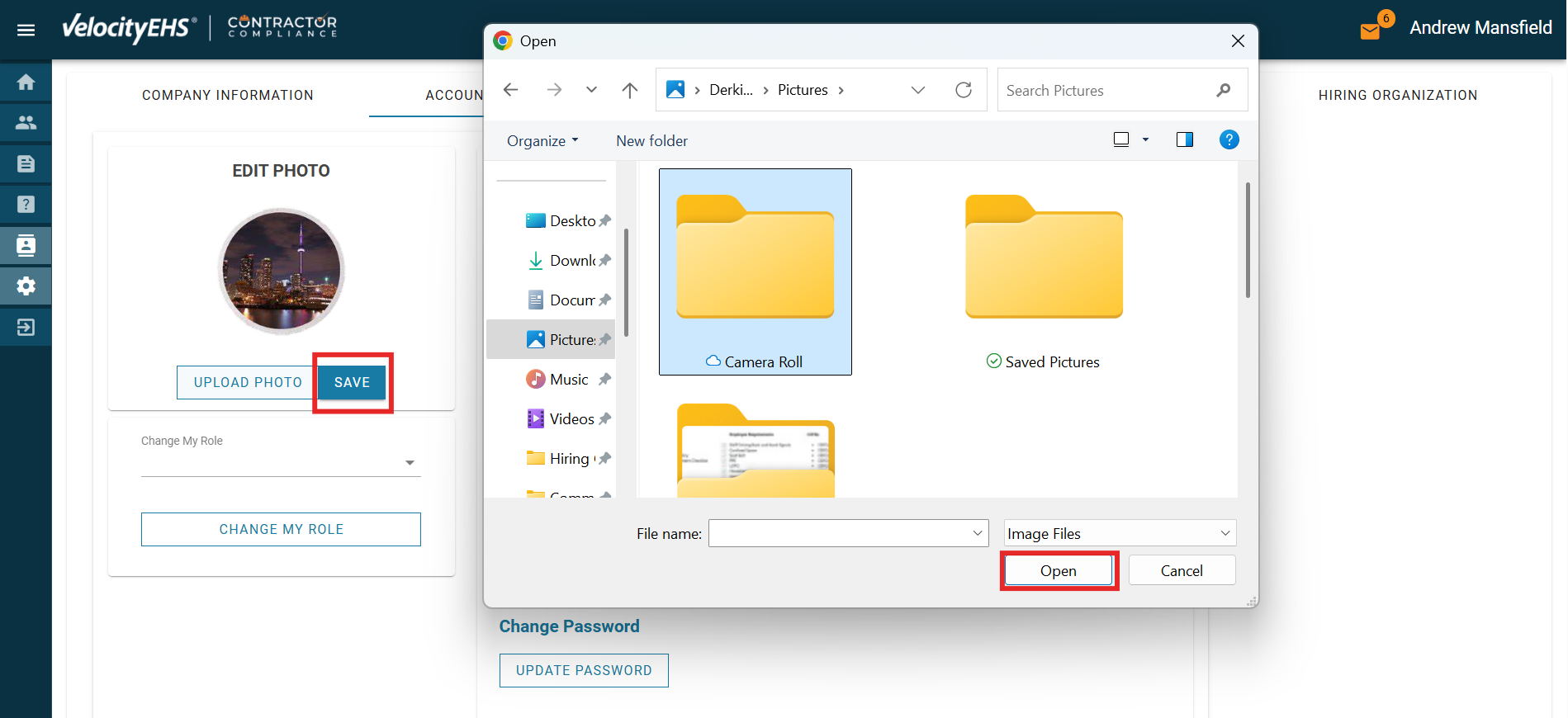Expand the Organize dropdown menu
Image resolution: width=1568 pixels, height=718 pixels.
542,141
